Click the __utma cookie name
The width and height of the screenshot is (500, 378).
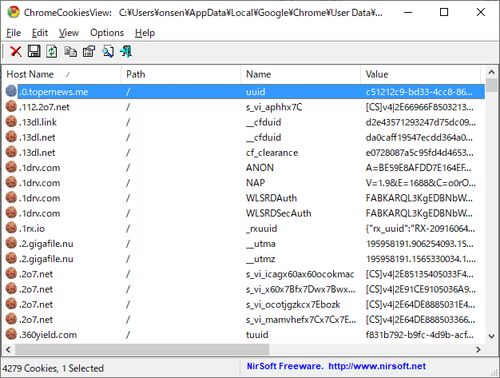point(261,244)
